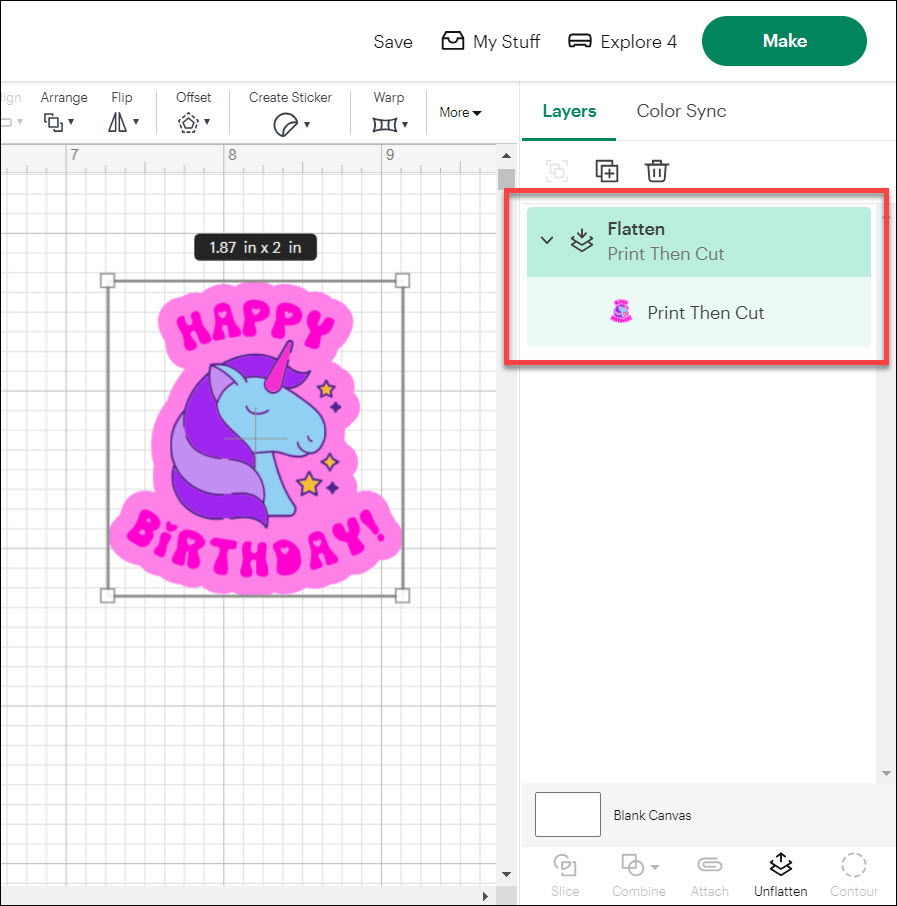Click the Contour tool icon
This screenshot has width=897, height=906.
tap(853, 865)
